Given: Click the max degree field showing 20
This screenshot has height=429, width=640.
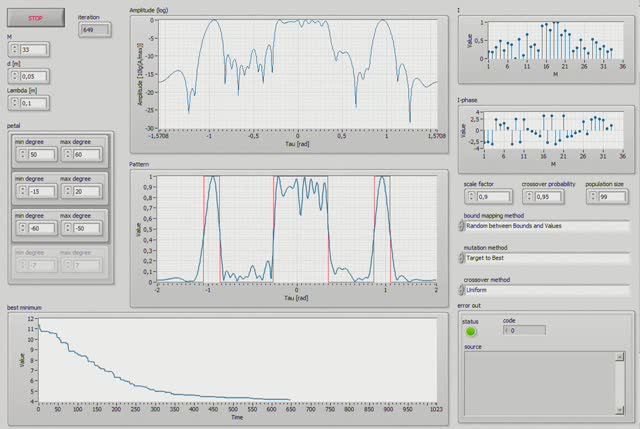Looking at the screenshot, I should point(87,191).
